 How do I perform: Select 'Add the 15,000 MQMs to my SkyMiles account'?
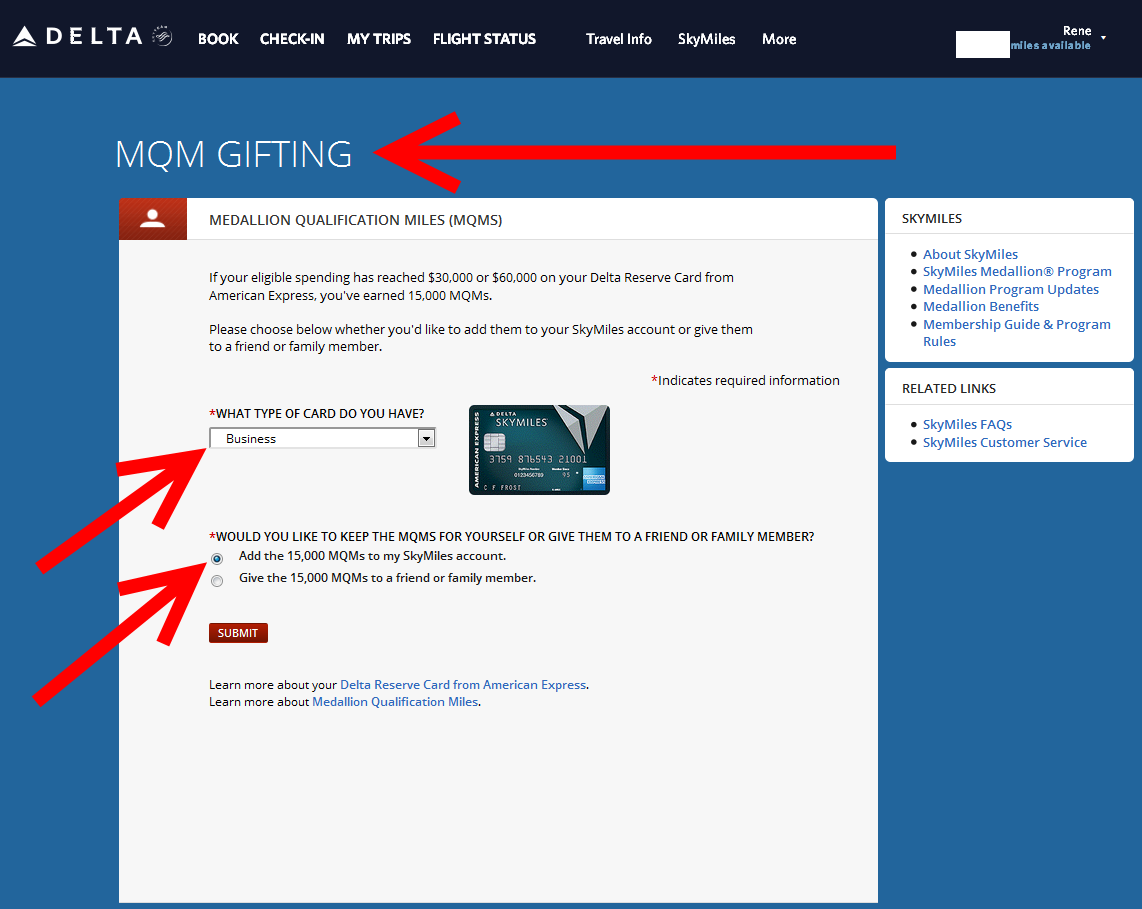click(217, 558)
